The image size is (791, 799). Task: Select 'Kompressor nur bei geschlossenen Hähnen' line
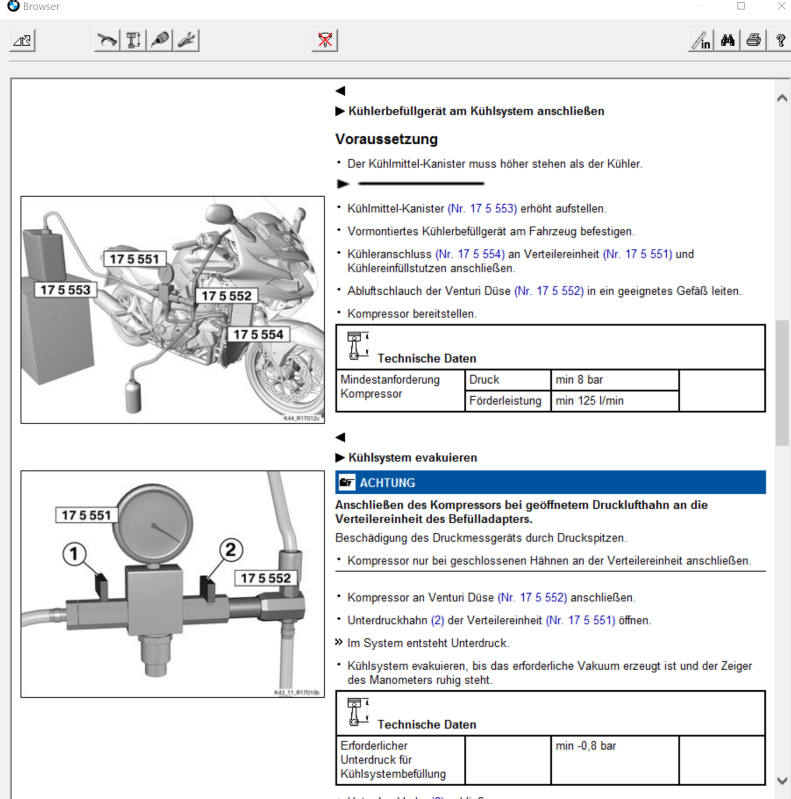pos(549,561)
